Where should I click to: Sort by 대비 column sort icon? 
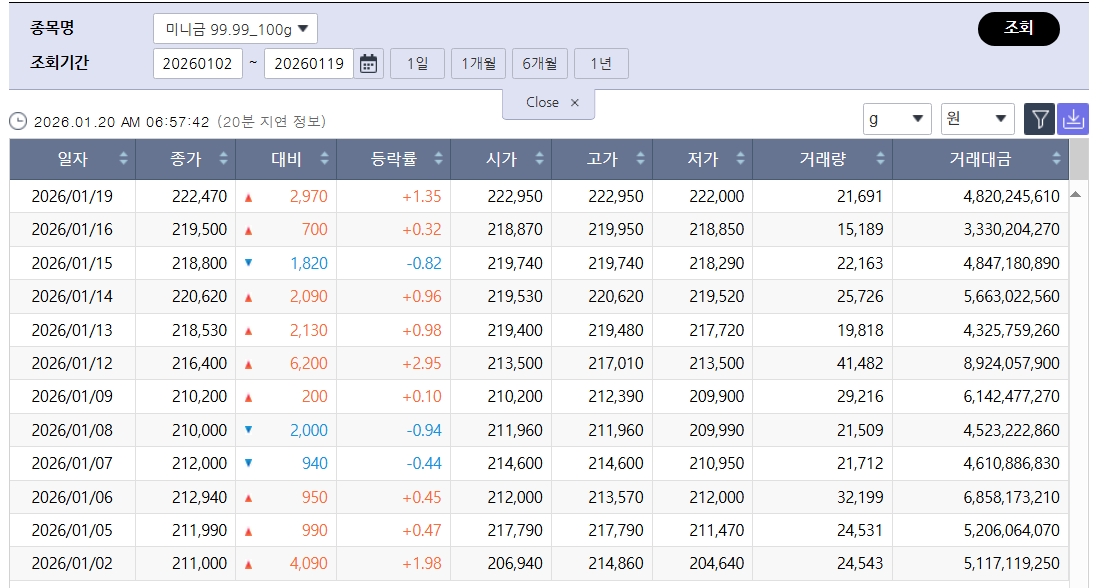tap(323, 159)
